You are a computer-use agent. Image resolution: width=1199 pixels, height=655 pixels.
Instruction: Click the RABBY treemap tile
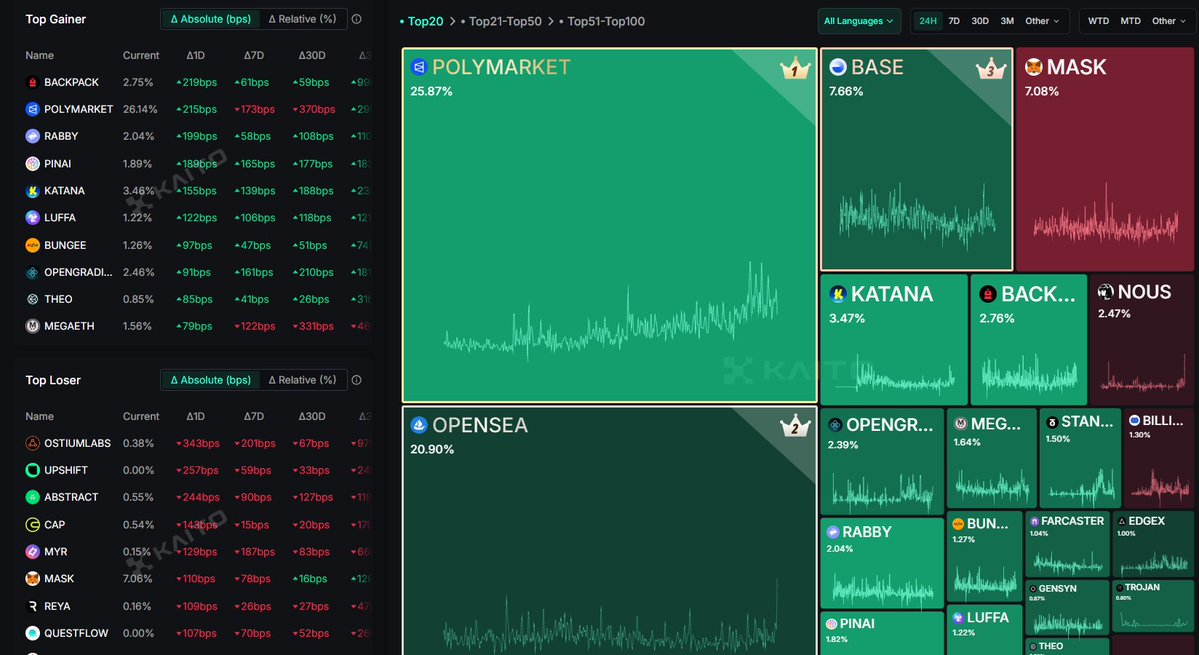(x=882, y=563)
